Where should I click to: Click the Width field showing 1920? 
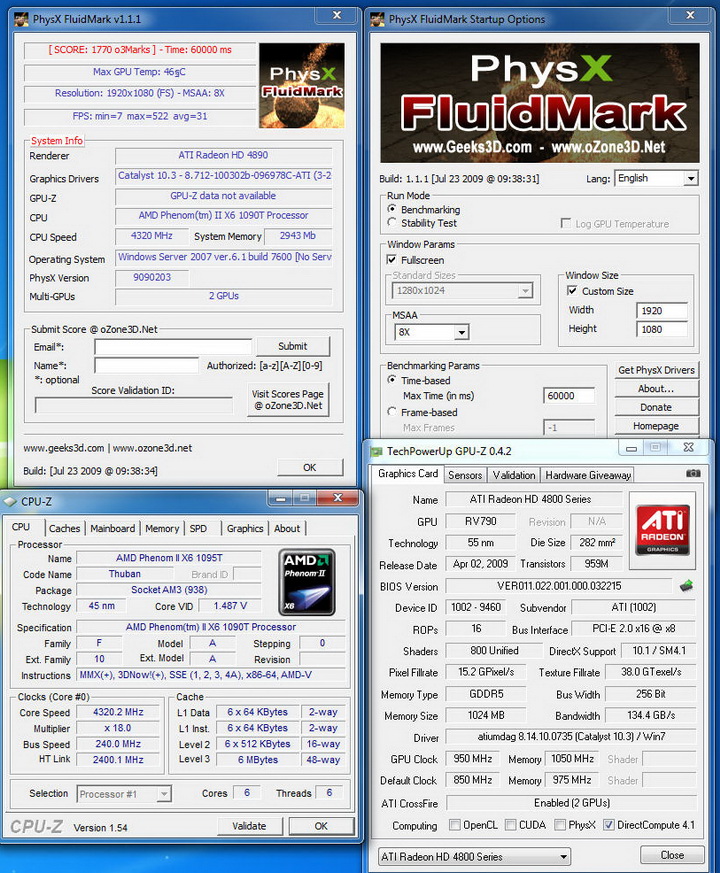pos(662,311)
